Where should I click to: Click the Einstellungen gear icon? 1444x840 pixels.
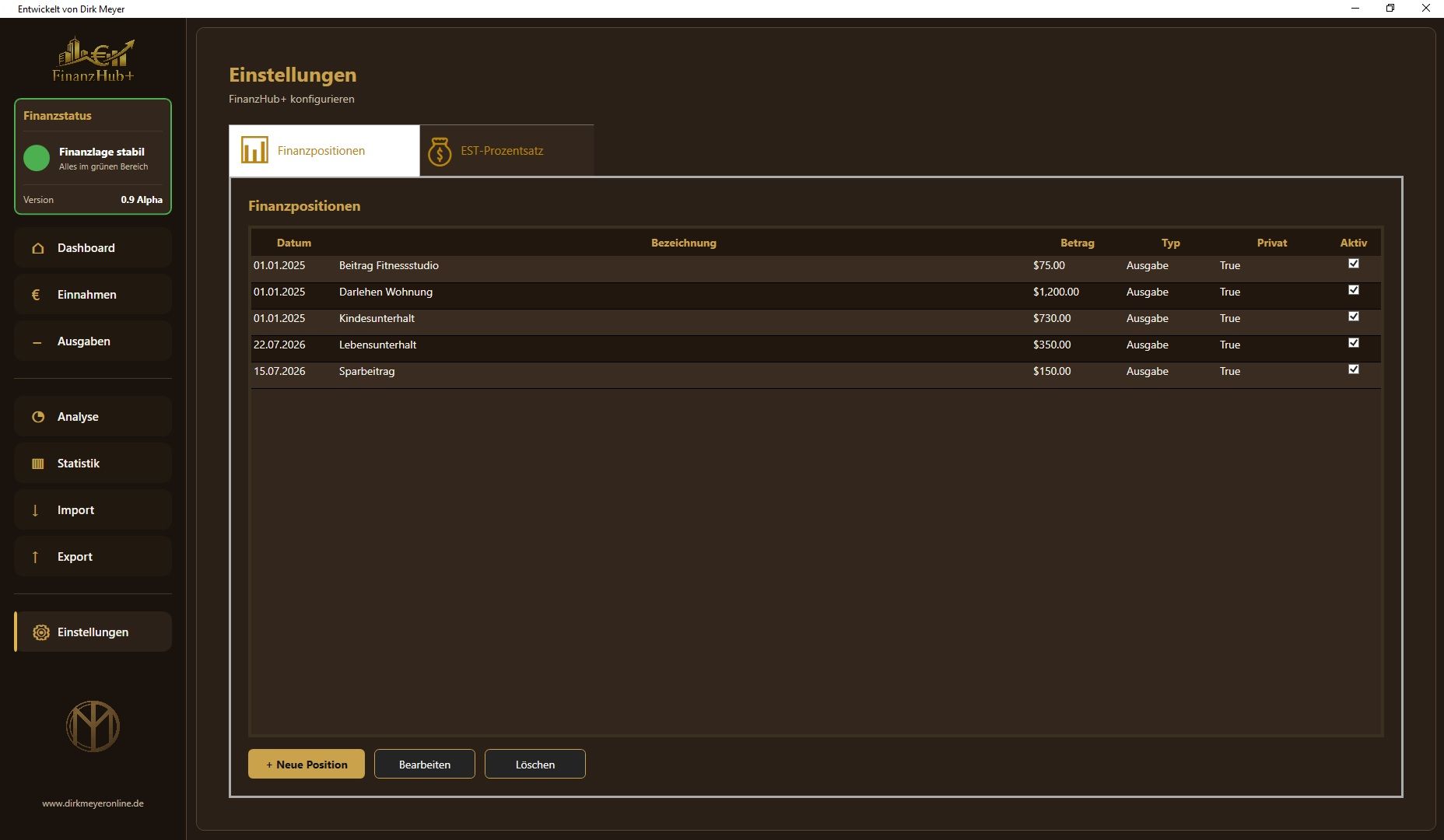41,632
